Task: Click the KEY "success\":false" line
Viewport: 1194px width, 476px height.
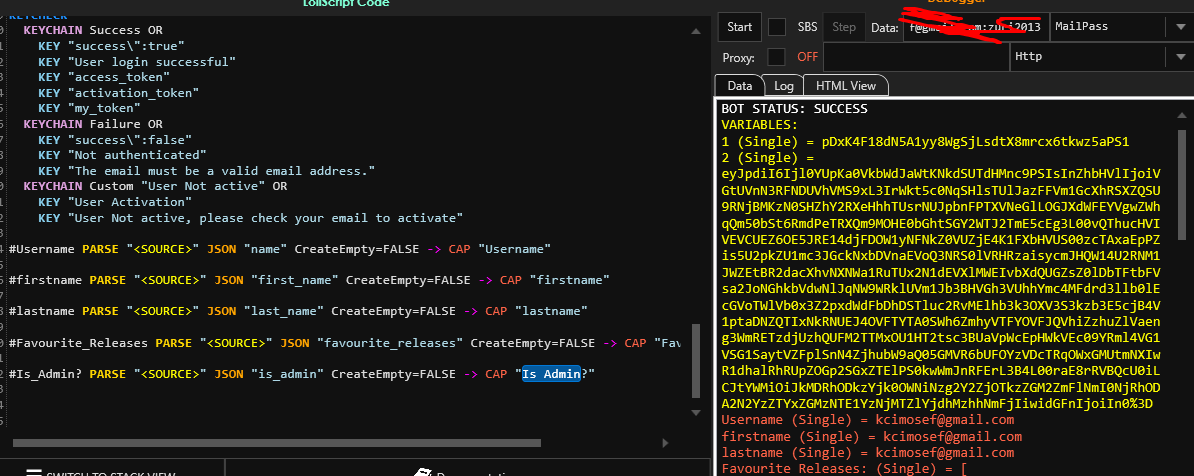Action: 115,139
